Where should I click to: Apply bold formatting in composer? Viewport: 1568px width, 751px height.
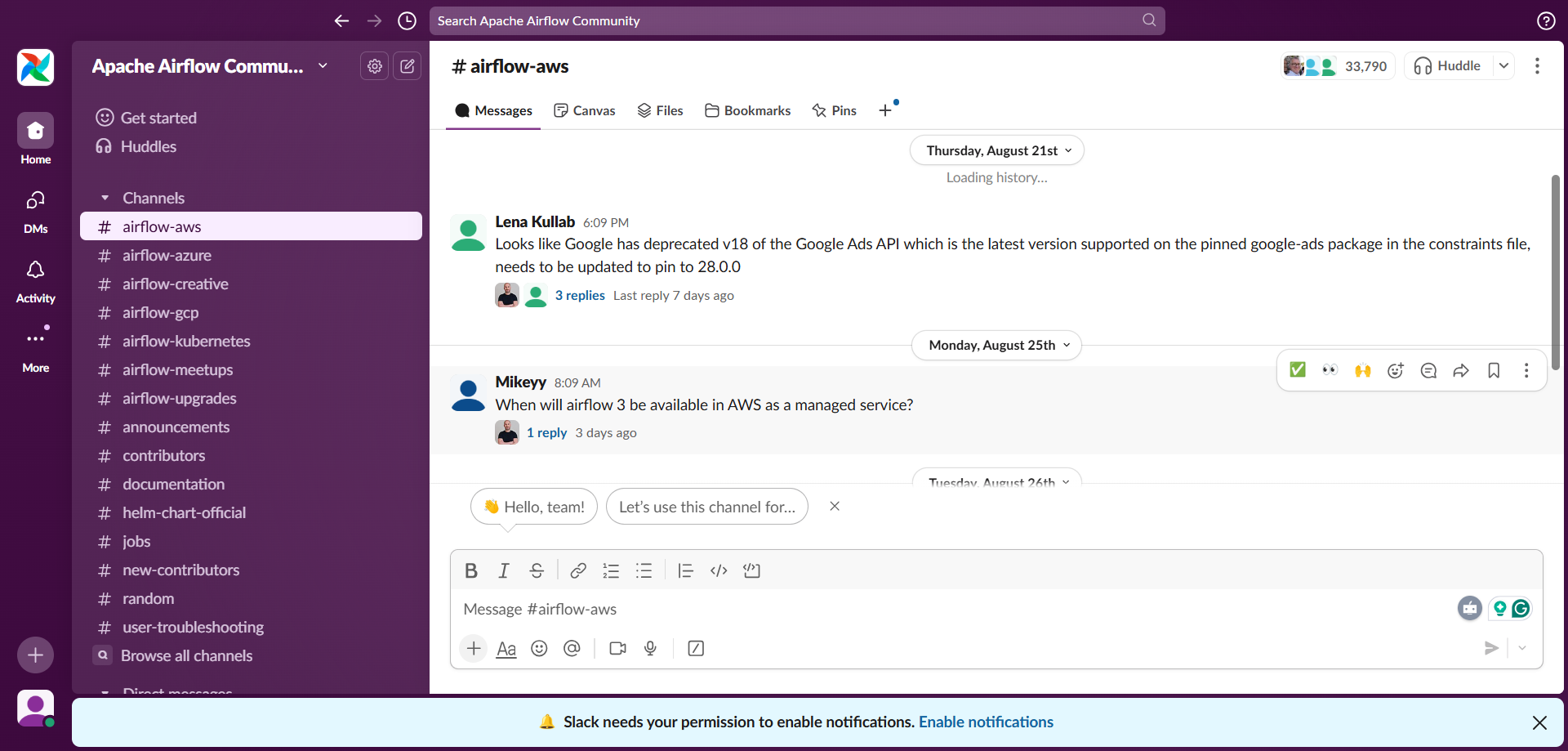tap(471, 570)
